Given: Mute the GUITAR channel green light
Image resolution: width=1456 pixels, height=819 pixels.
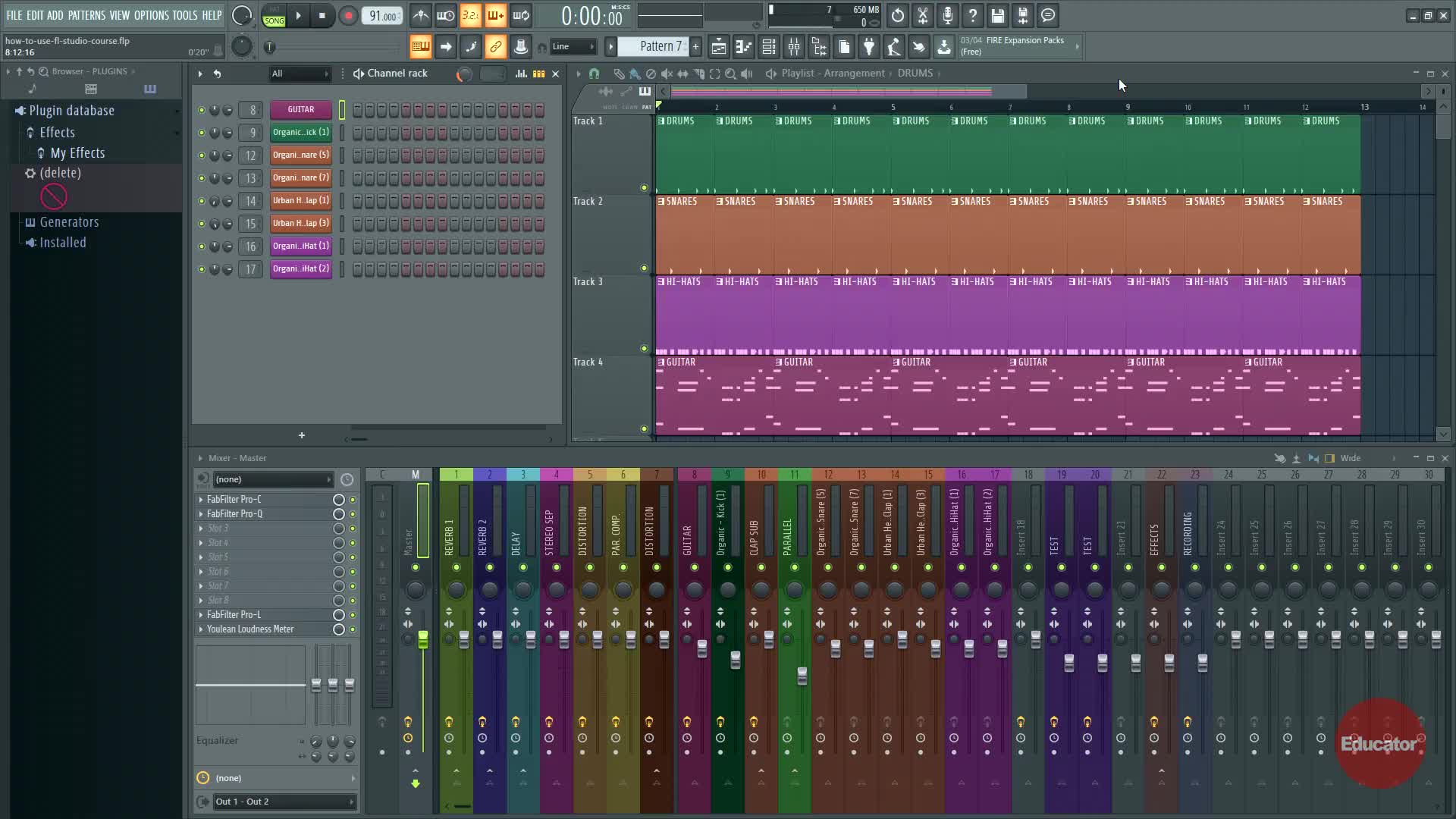Looking at the screenshot, I should click(x=201, y=110).
